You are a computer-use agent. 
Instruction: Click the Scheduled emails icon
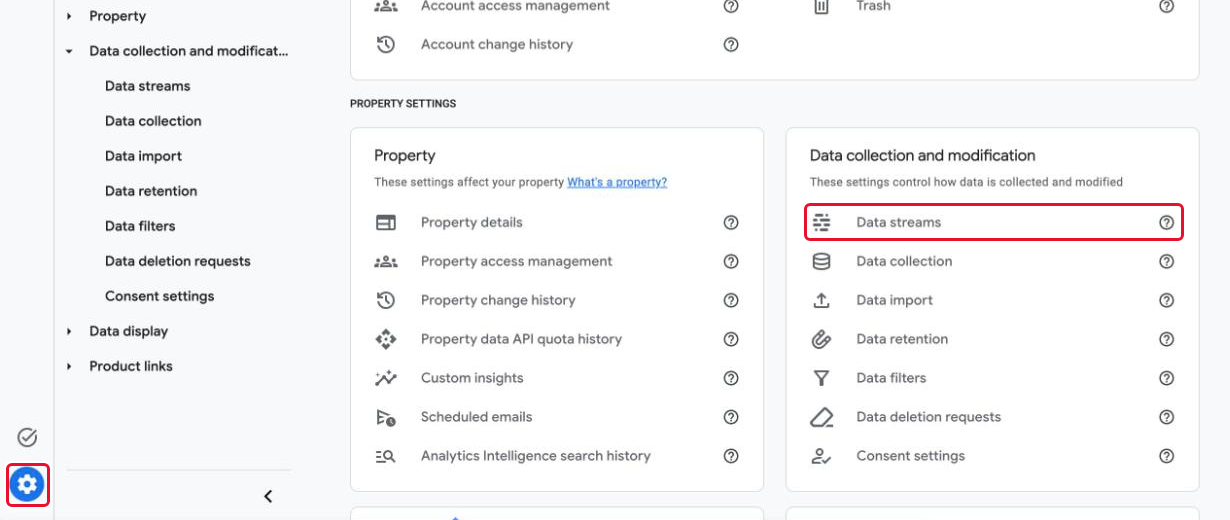click(x=386, y=417)
